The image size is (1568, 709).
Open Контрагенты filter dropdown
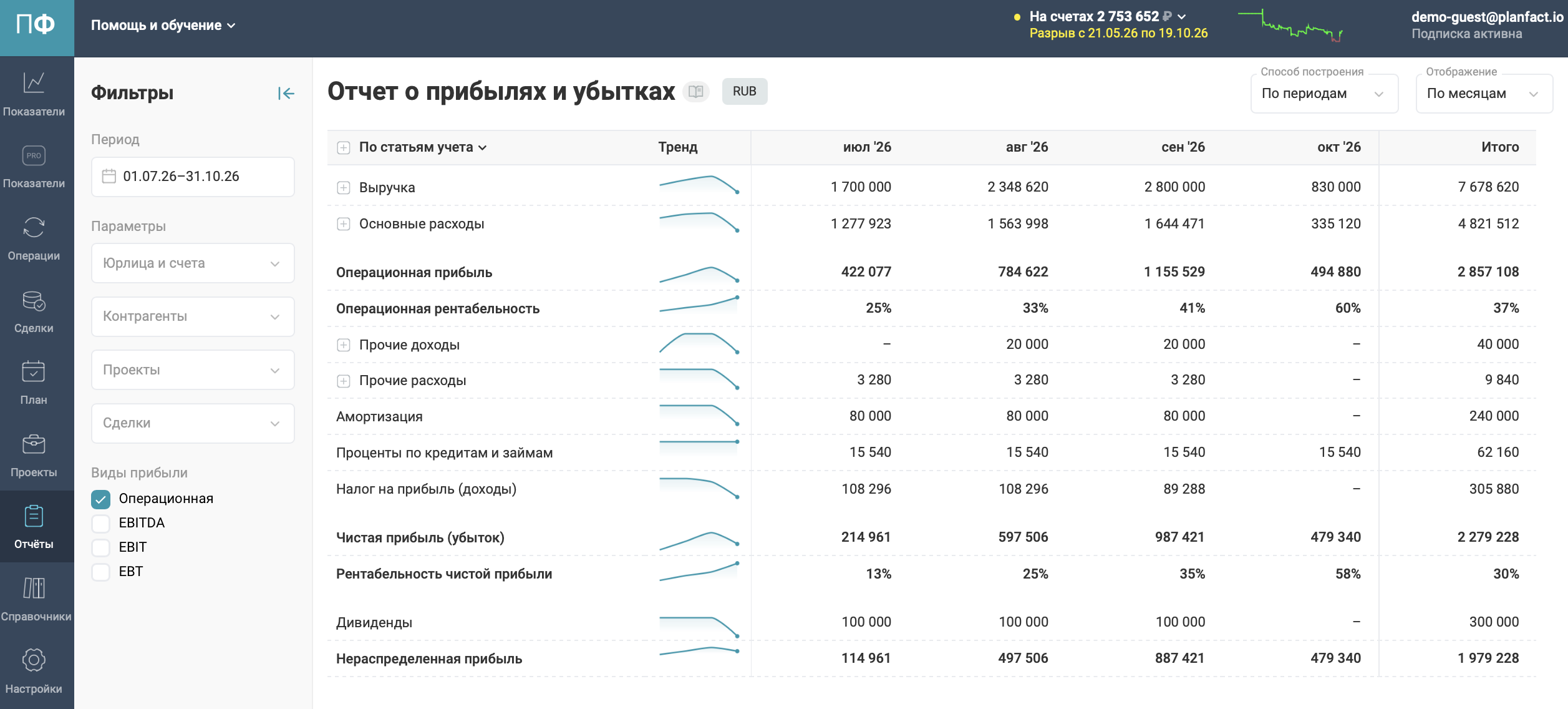(193, 316)
